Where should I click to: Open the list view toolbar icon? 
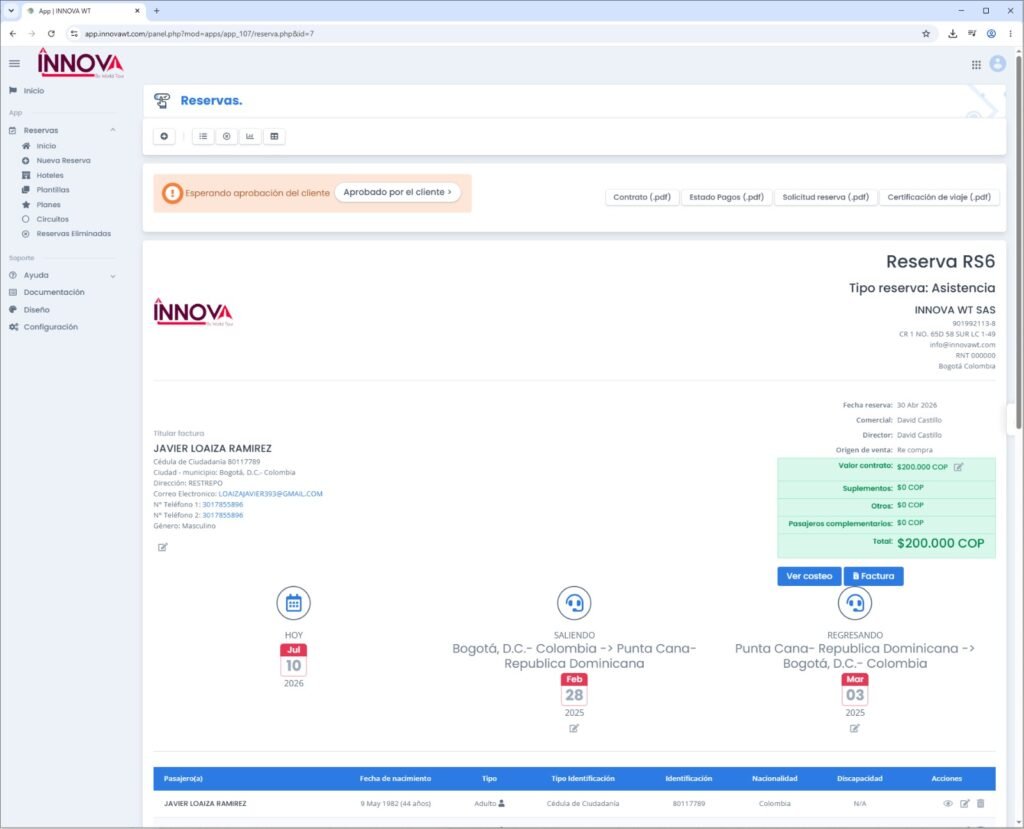pyautogui.click(x=203, y=137)
